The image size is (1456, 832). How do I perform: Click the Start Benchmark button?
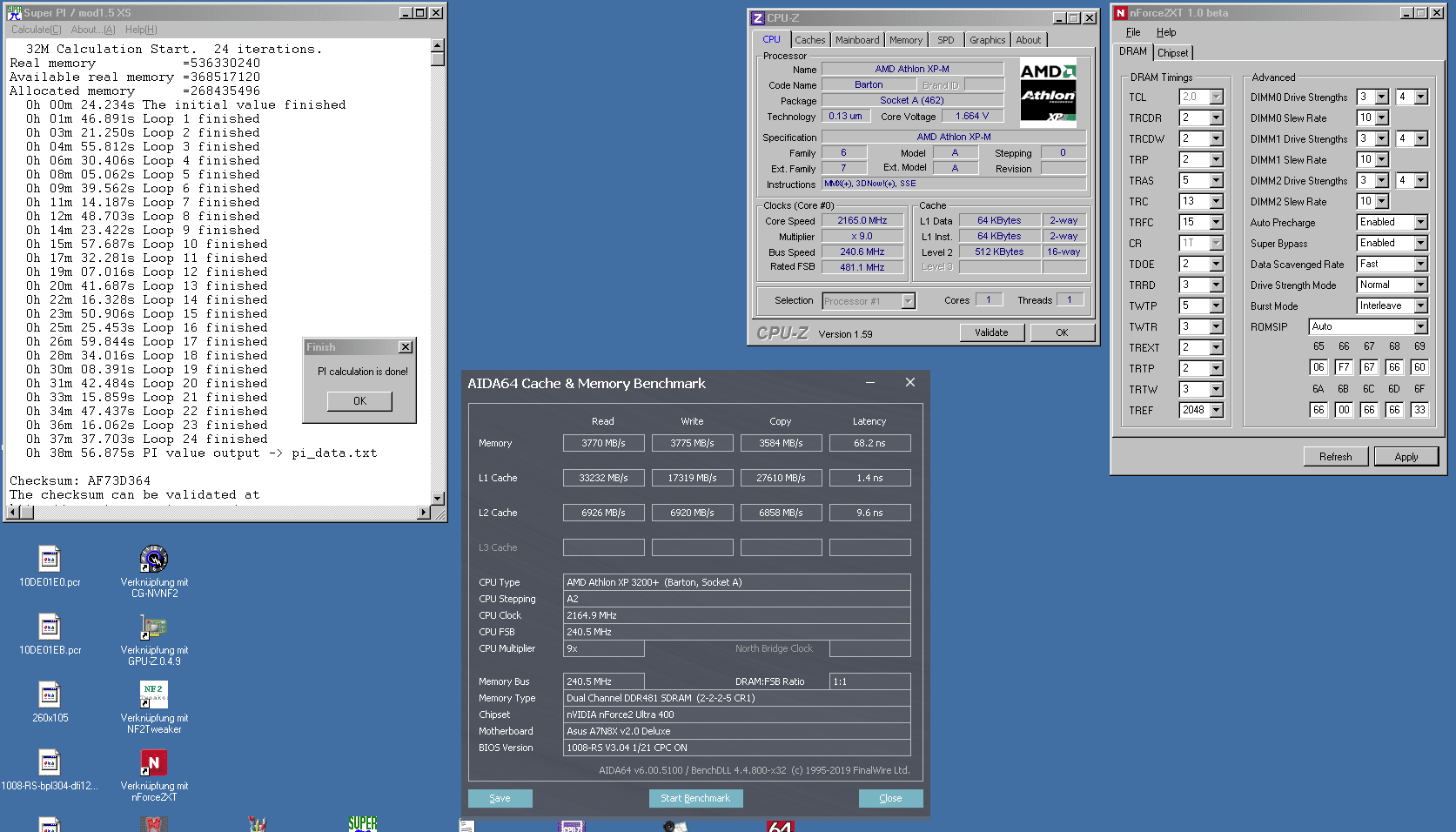pyautogui.click(x=695, y=798)
